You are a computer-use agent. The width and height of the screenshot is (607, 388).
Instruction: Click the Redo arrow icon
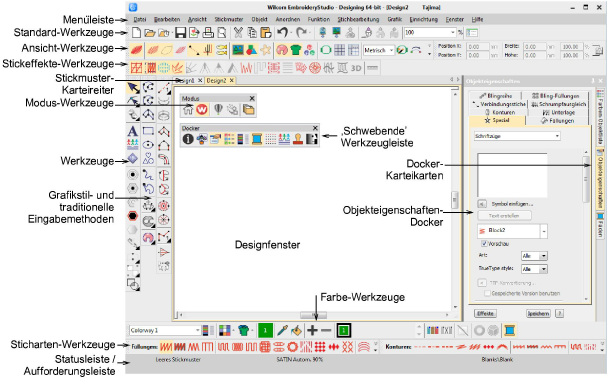tap(301, 32)
